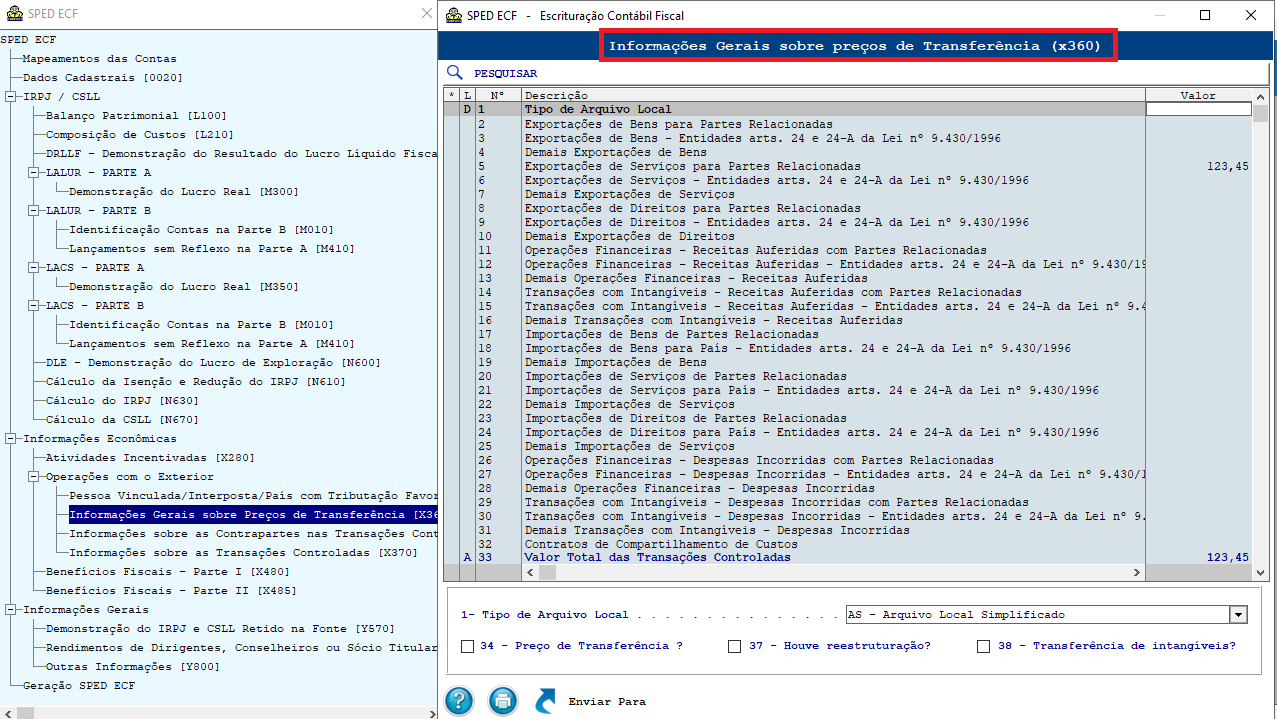Collapse Operações com o Exterior node

tap(33, 477)
